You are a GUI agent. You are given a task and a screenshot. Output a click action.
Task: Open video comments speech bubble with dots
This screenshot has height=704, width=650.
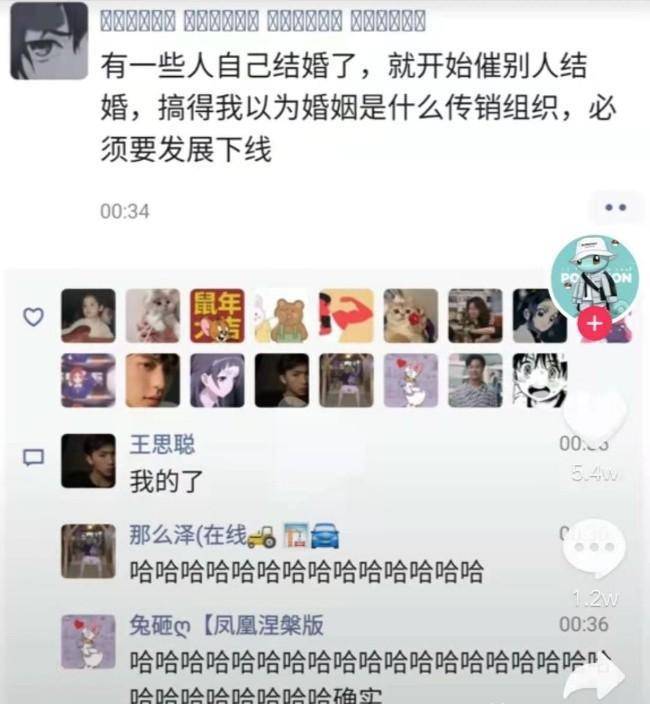(595, 549)
